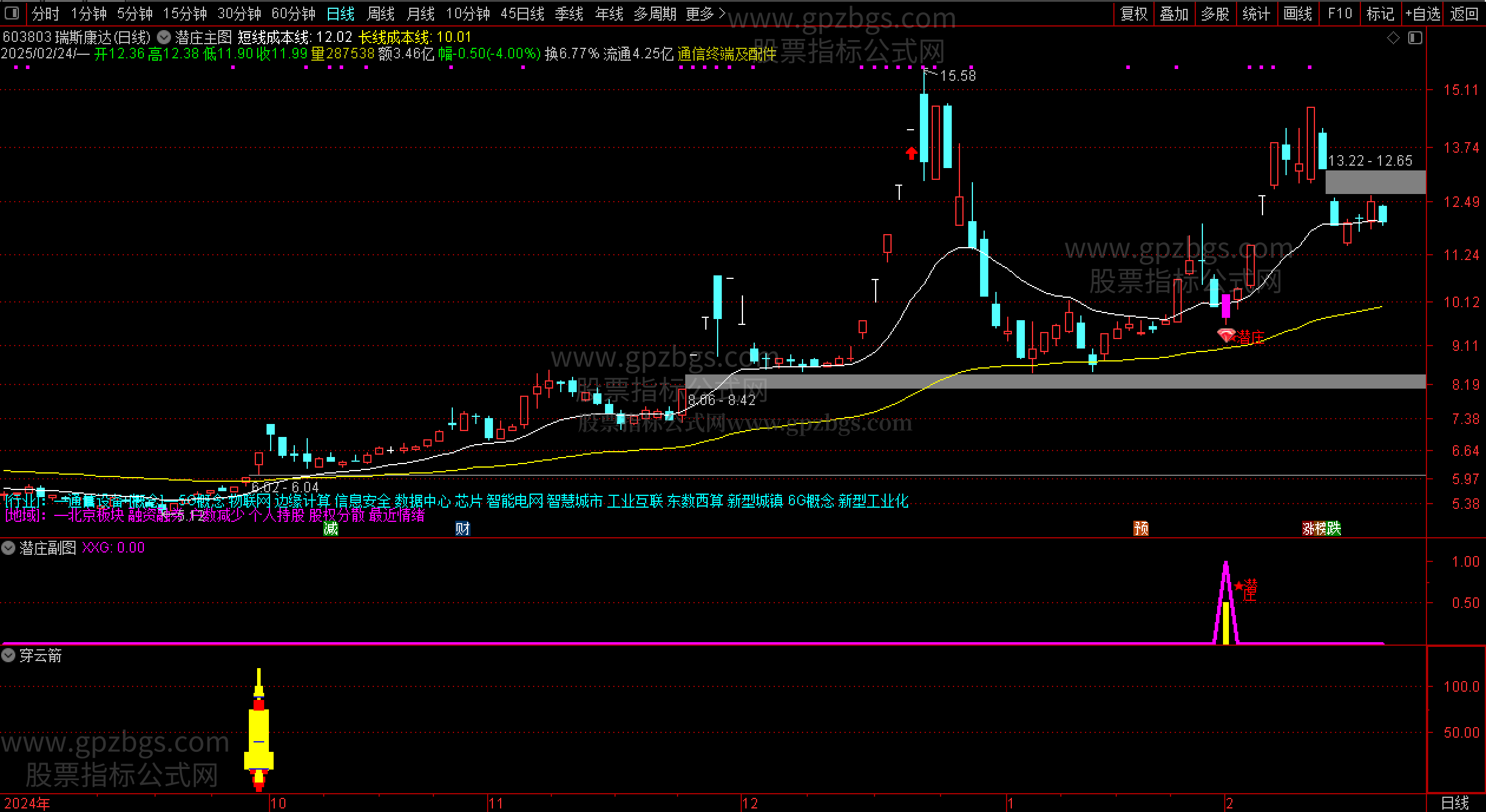This screenshot has height=812, width=1486.
Task: Click the orange 预 marker icon
Action: 1141,528
